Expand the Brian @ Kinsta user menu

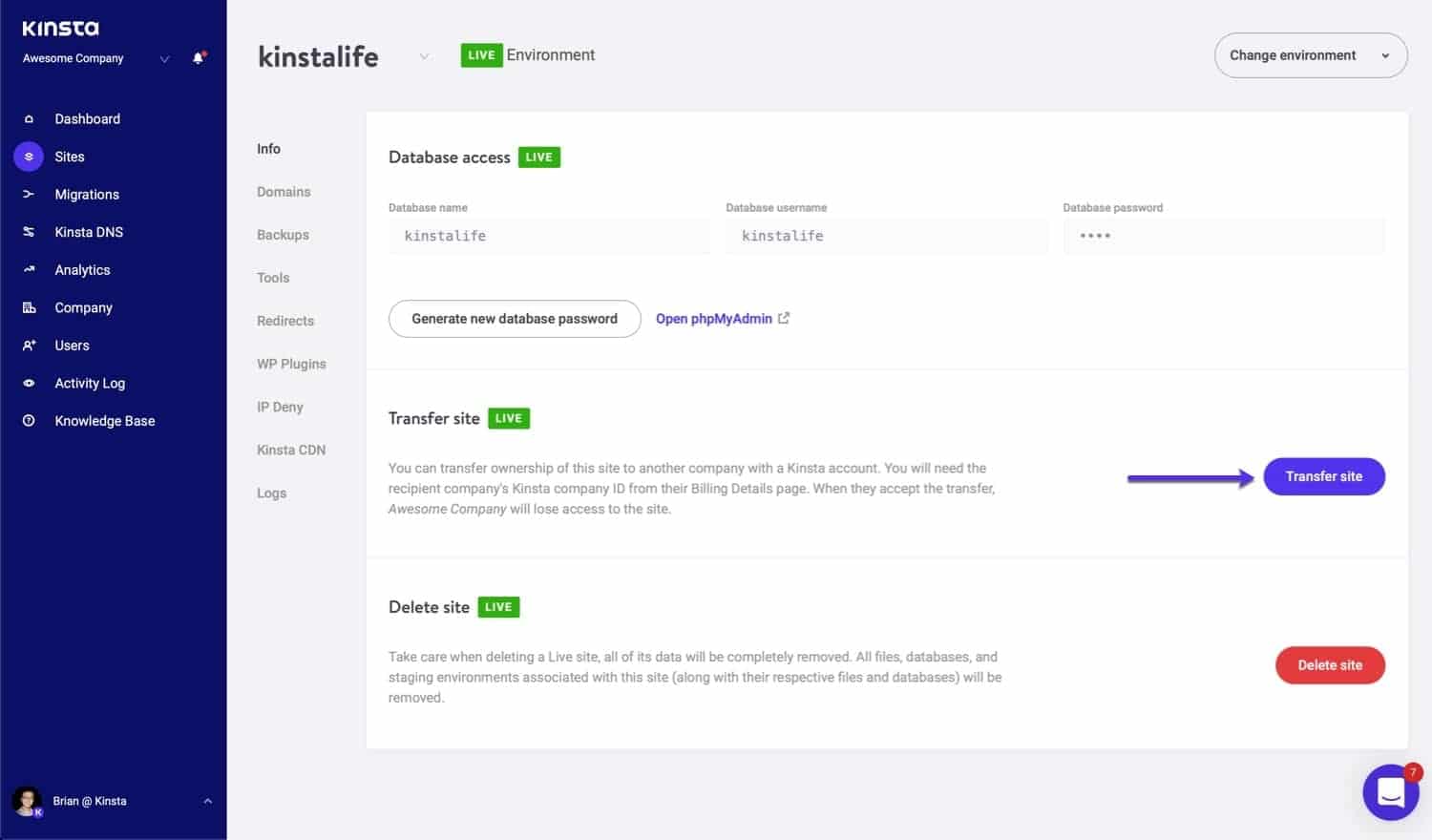click(x=208, y=801)
